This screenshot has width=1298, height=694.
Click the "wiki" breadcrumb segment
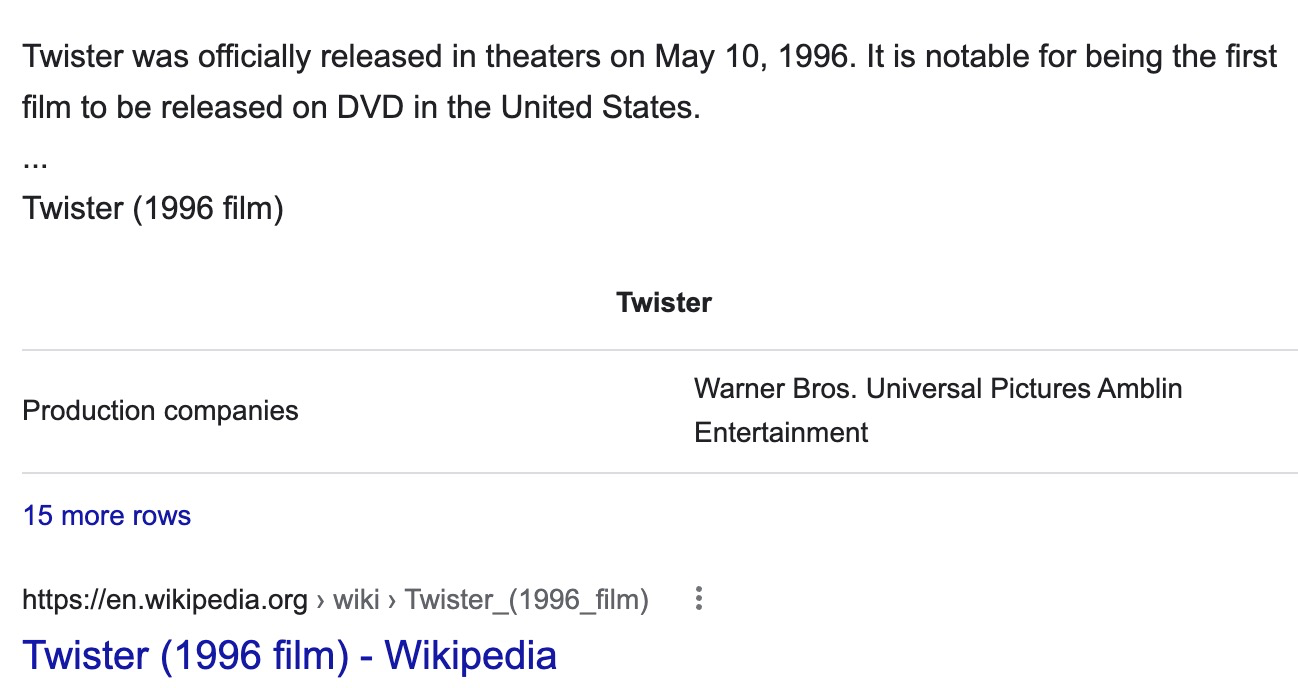[x=355, y=600]
